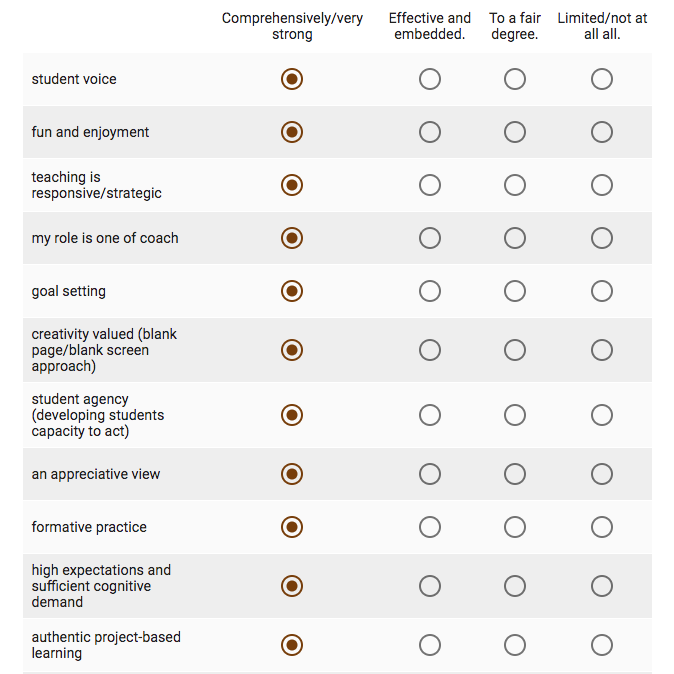The image size is (674, 674).
Task: Choose 'Effective and embedded' for student agency
Action: click(430, 415)
